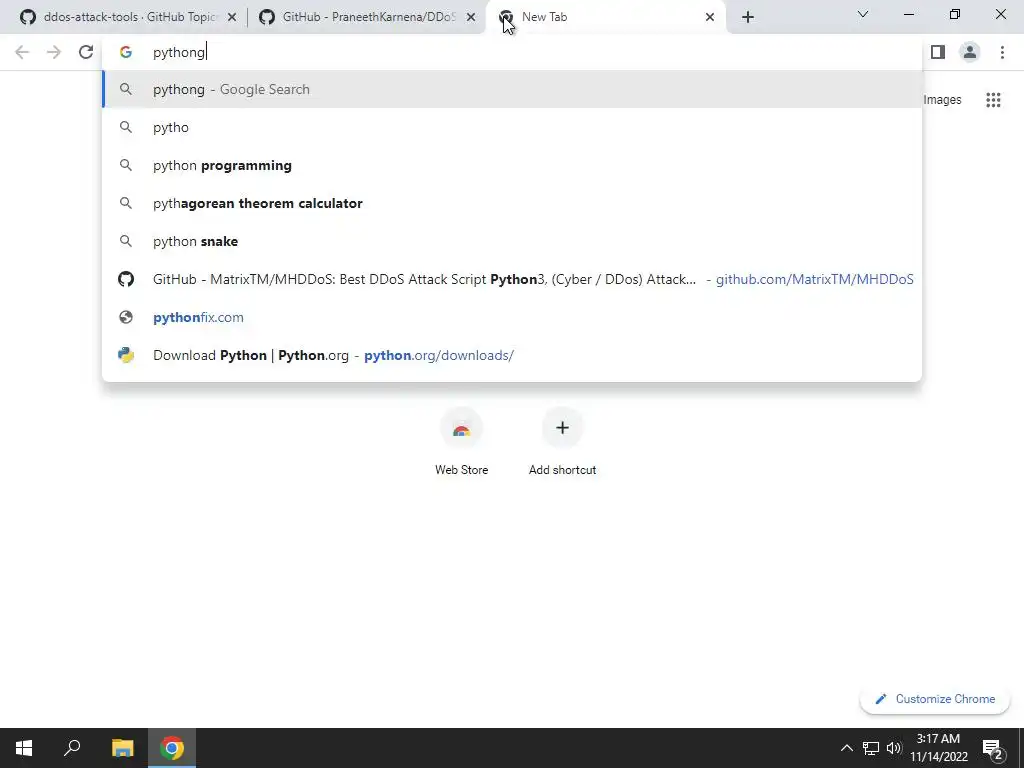This screenshot has width=1024, height=768.
Task: Click in the address bar text 'pythong'
Action: 178,52
